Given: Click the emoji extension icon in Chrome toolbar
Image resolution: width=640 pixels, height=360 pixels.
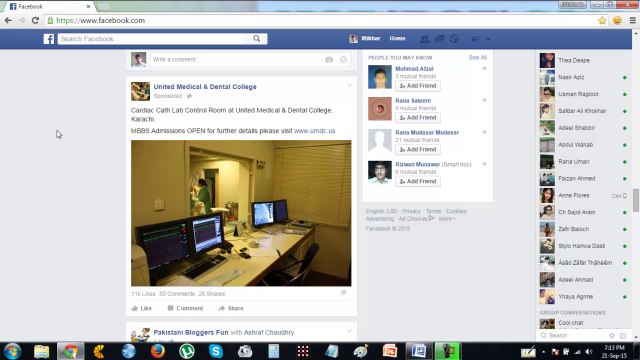Looking at the screenshot, I should coord(617,20).
